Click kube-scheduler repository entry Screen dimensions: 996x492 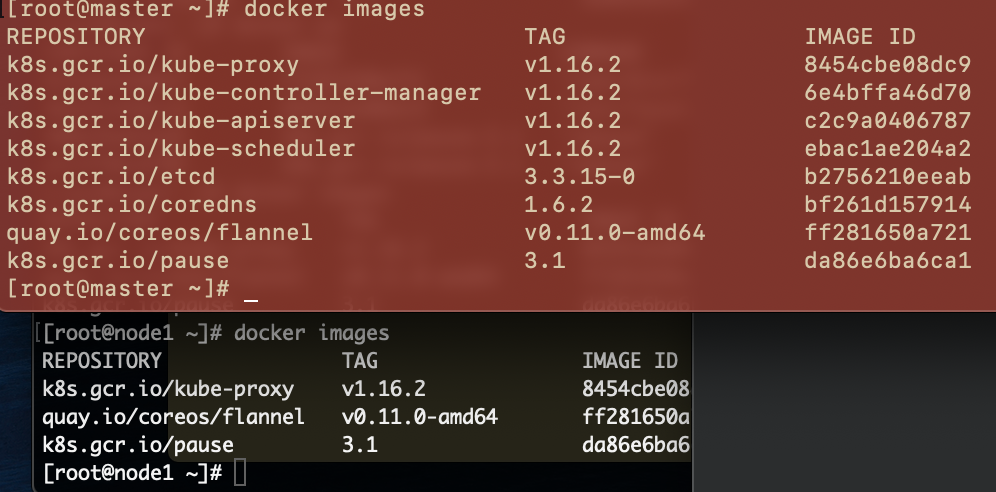tap(181, 149)
